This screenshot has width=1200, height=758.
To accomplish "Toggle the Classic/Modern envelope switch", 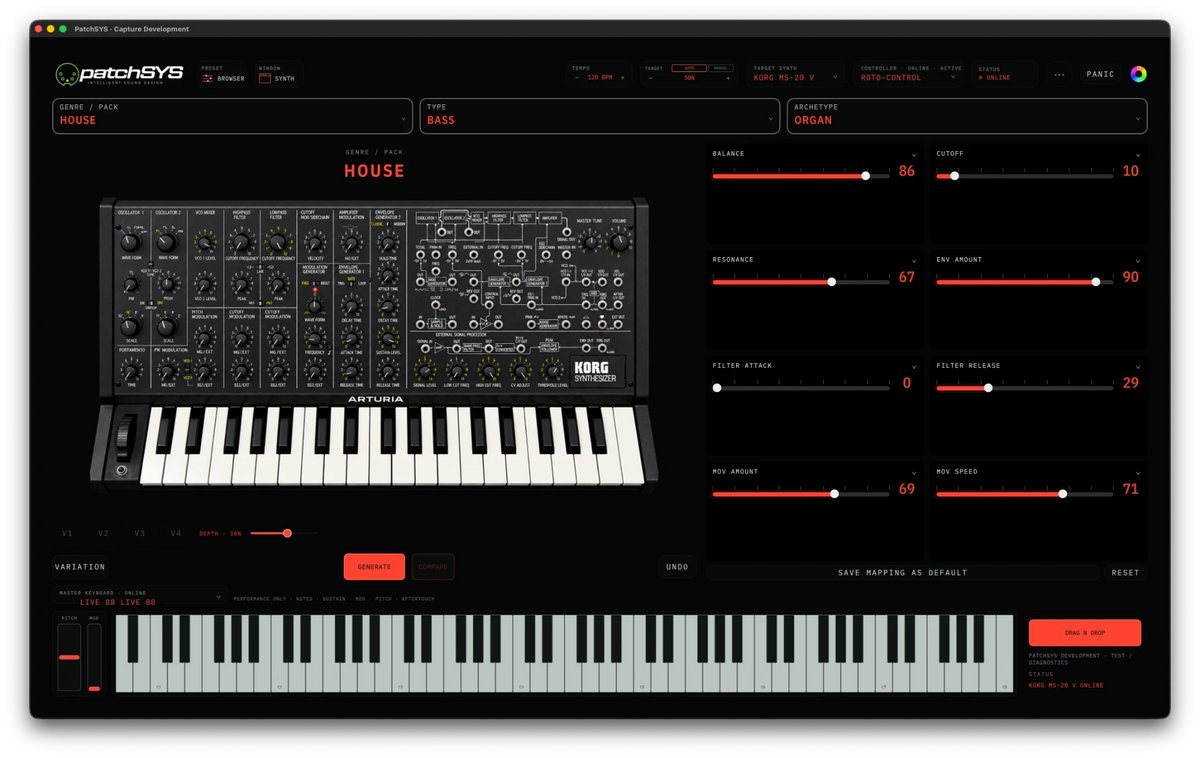I will click(x=388, y=223).
